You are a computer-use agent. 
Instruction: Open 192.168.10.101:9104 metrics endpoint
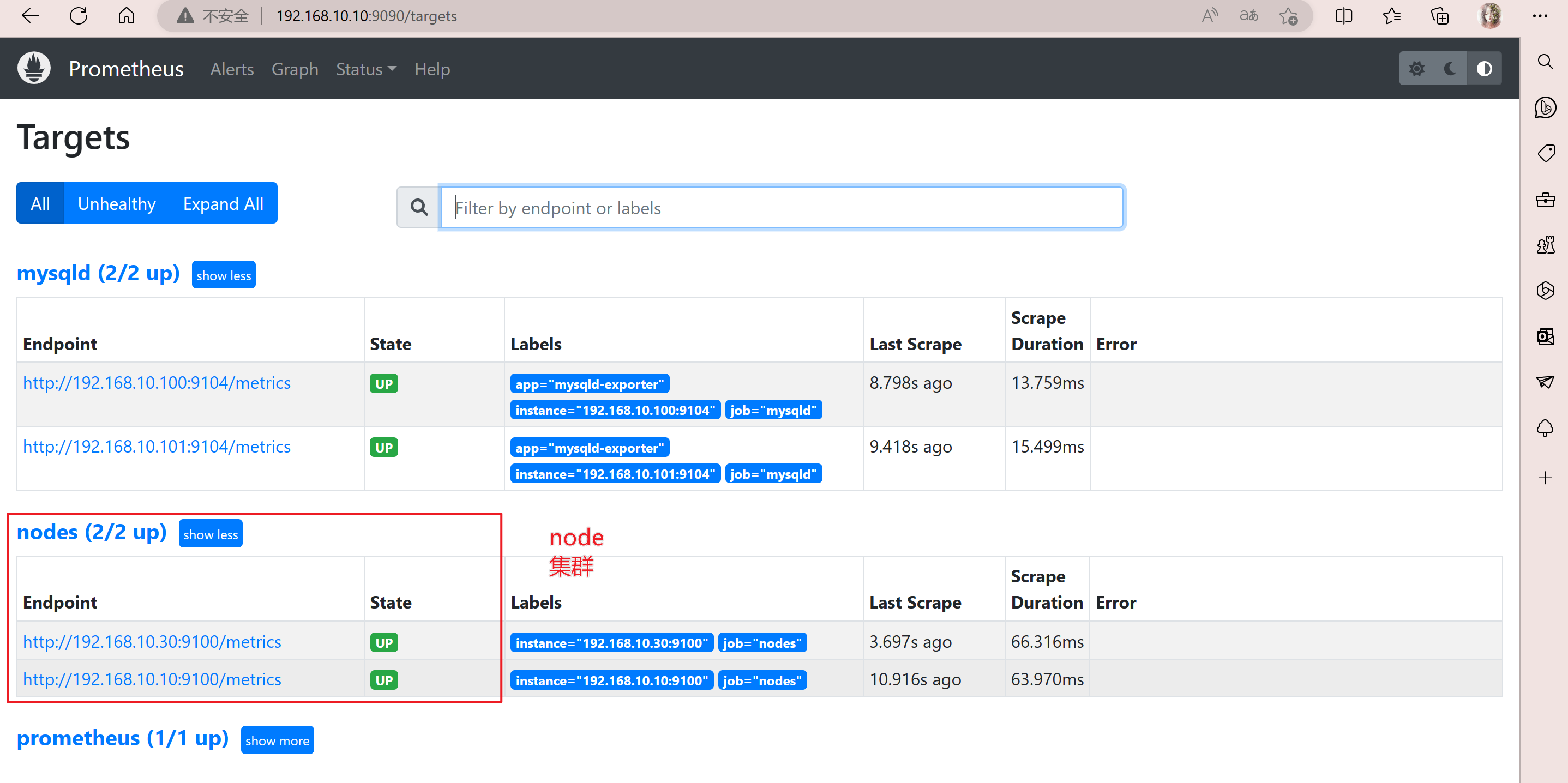coord(157,447)
